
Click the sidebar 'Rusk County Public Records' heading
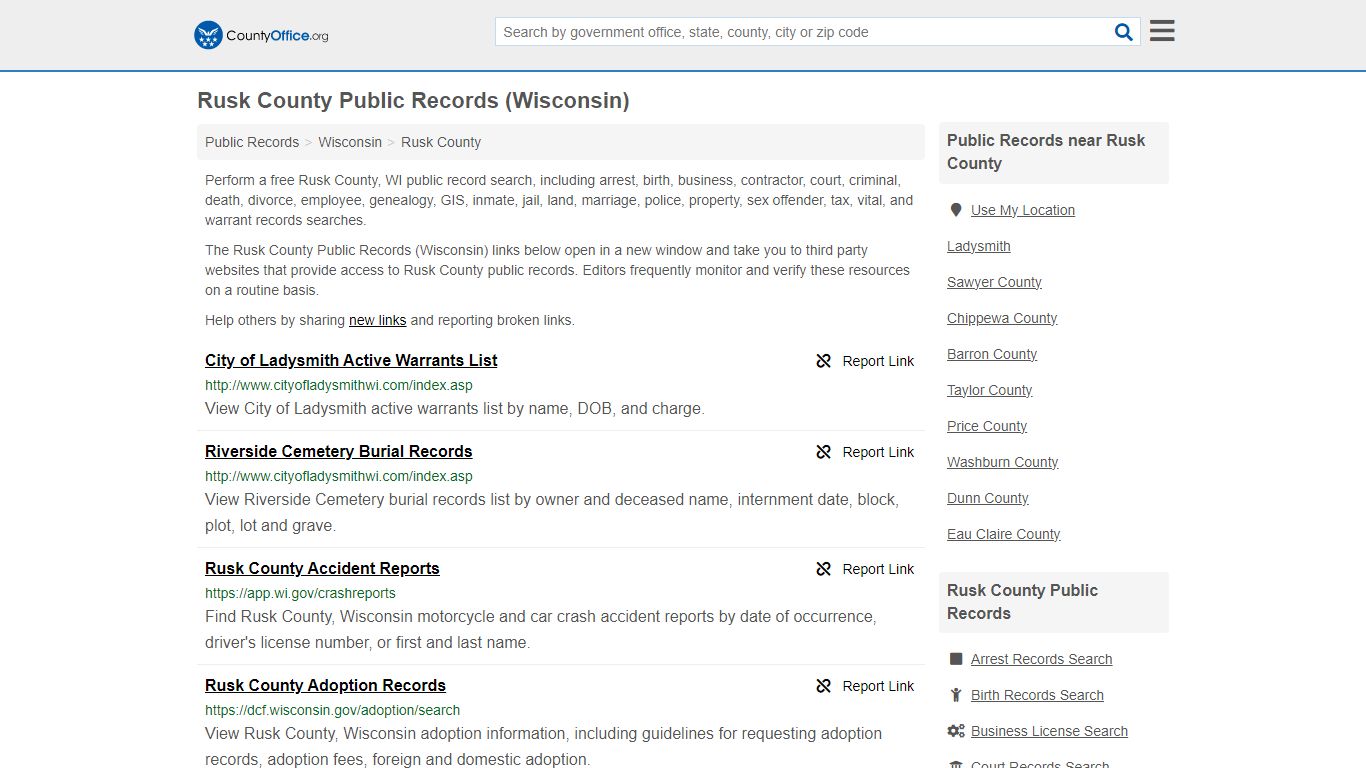tap(1022, 602)
